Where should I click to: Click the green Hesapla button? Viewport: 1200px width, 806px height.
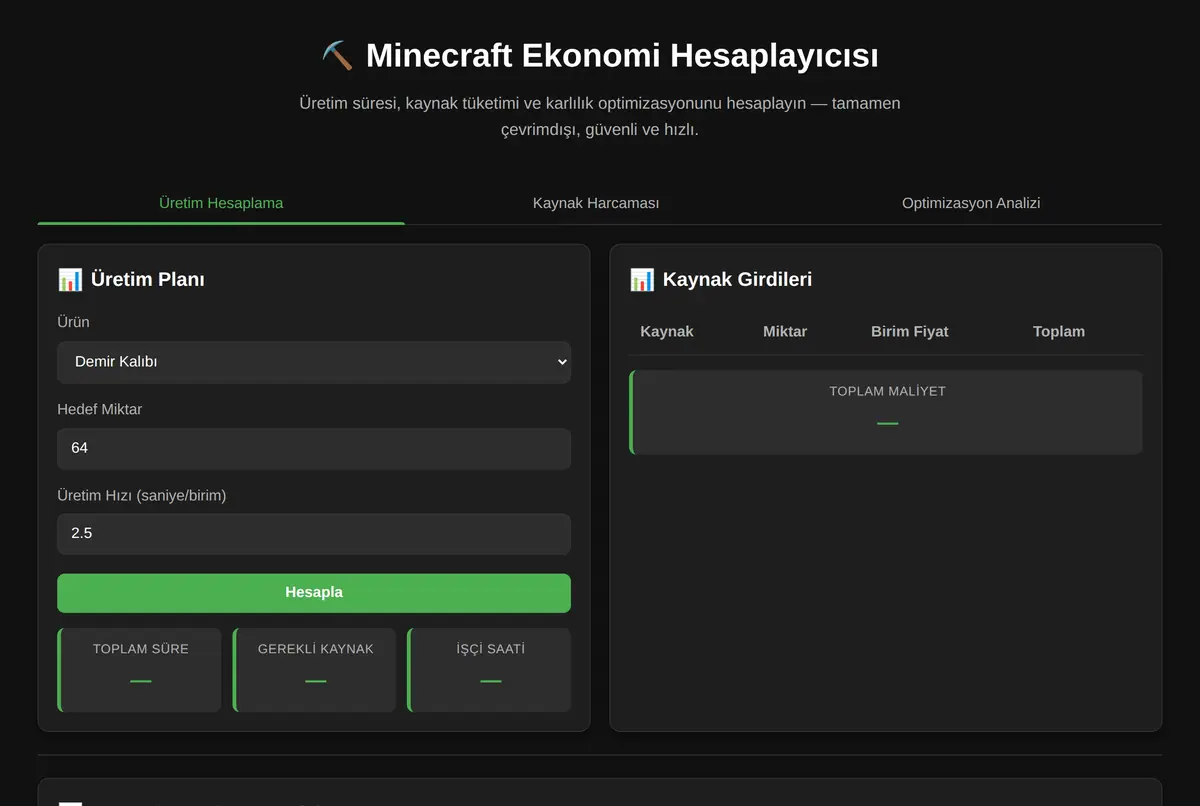point(314,593)
